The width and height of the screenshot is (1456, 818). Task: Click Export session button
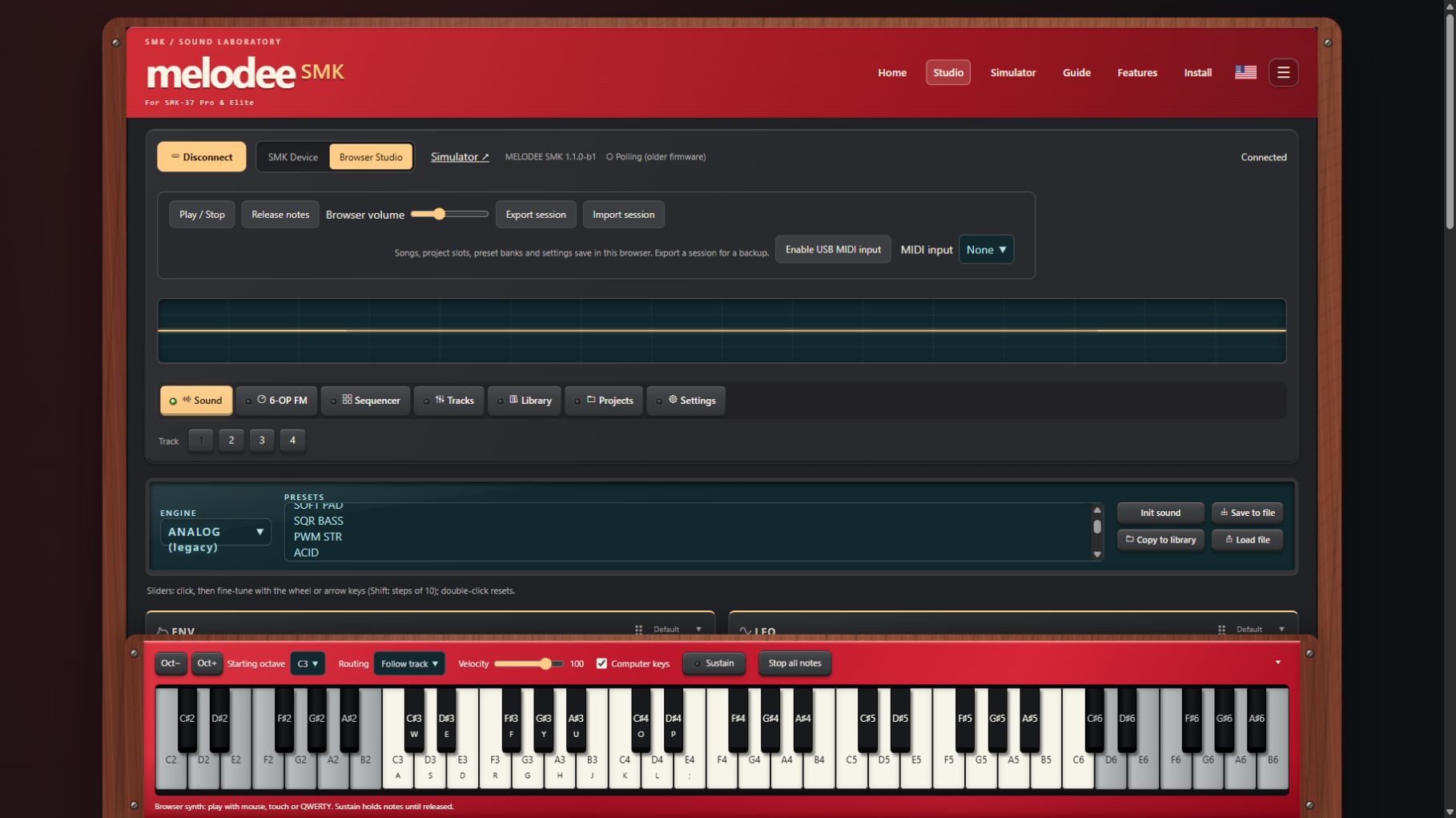[536, 215]
